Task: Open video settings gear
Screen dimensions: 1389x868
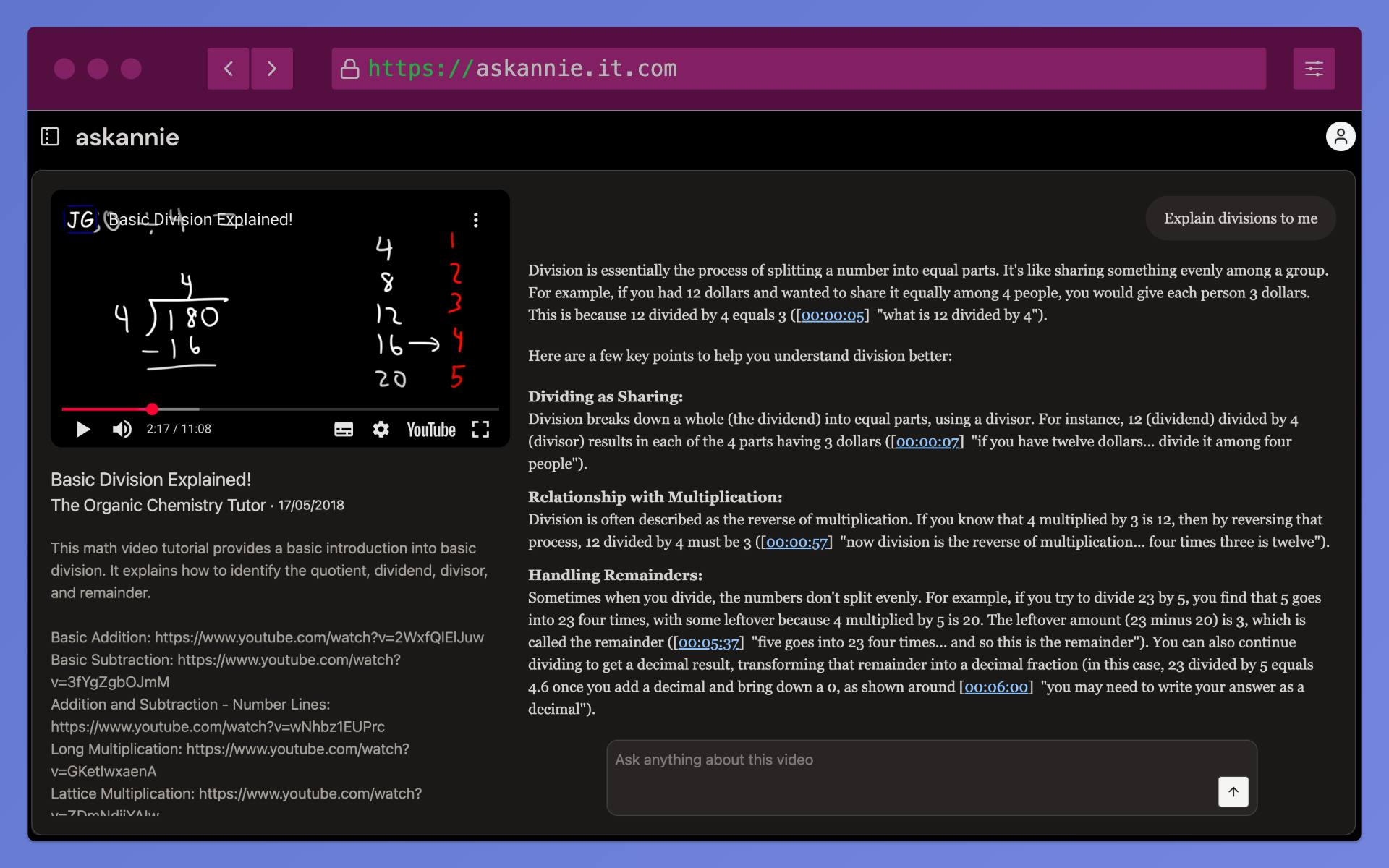Action: pyautogui.click(x=381, y=430)
